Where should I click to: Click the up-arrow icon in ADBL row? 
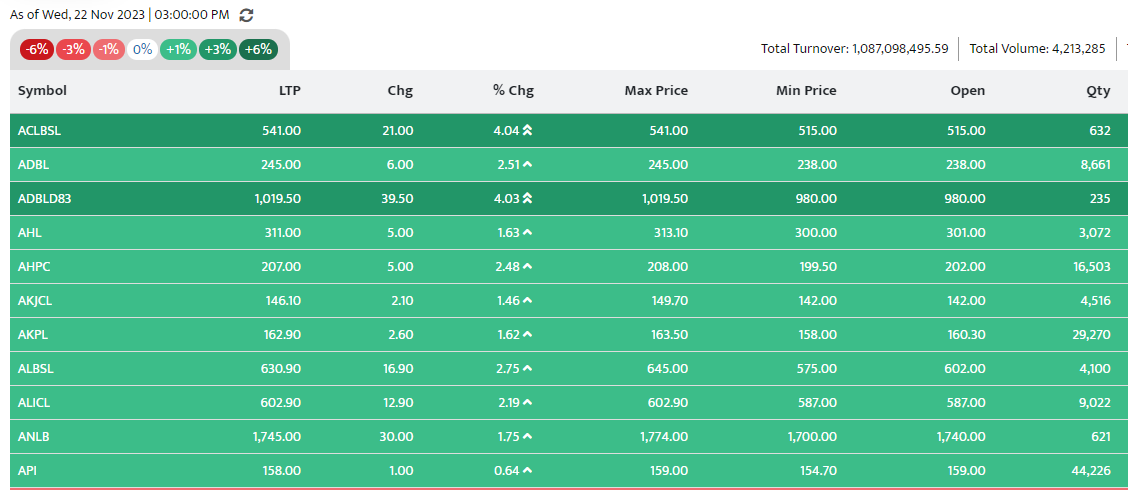tap(527, 165)
